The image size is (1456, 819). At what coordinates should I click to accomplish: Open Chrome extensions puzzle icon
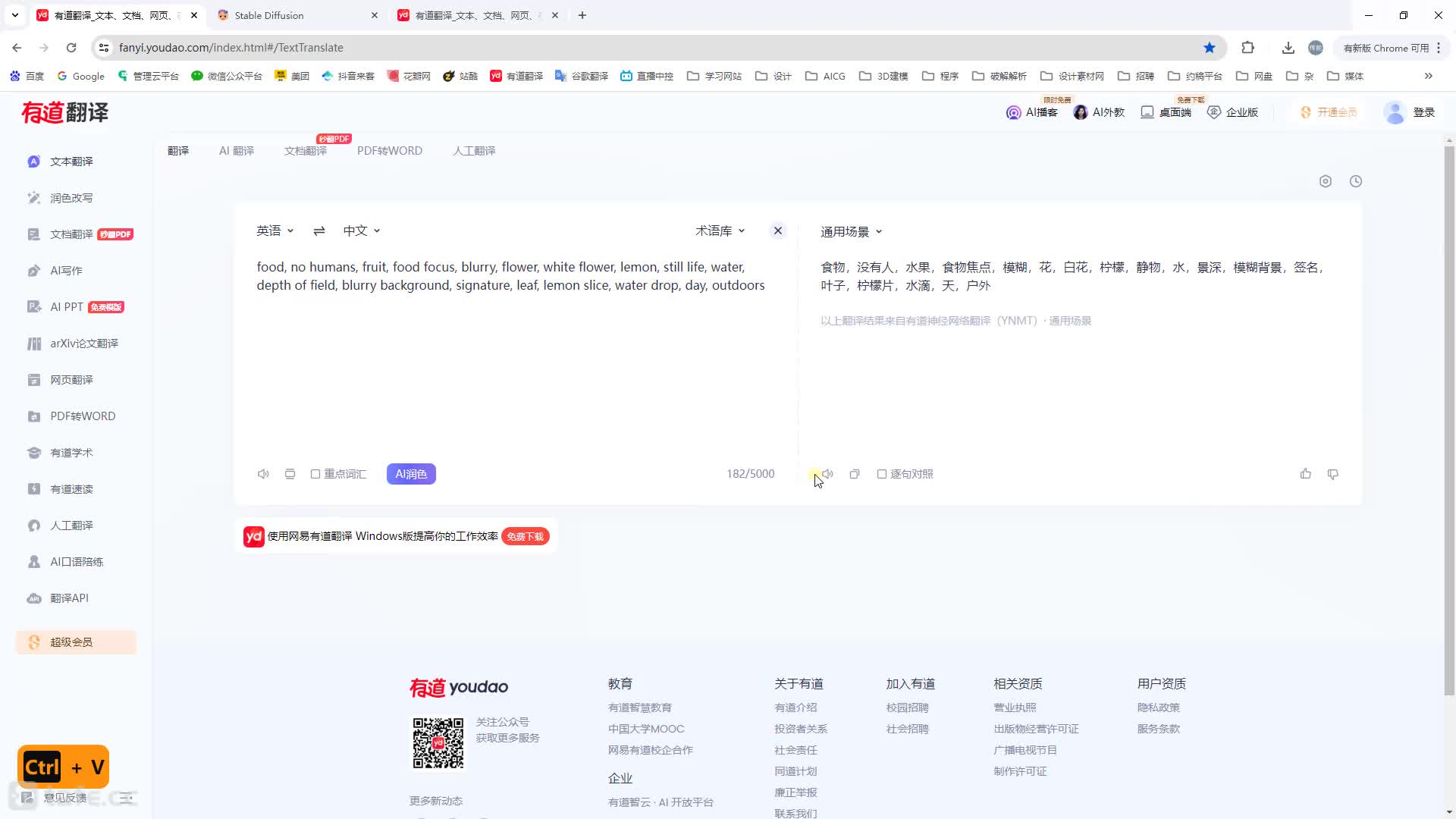click(x=1247, y=48)
